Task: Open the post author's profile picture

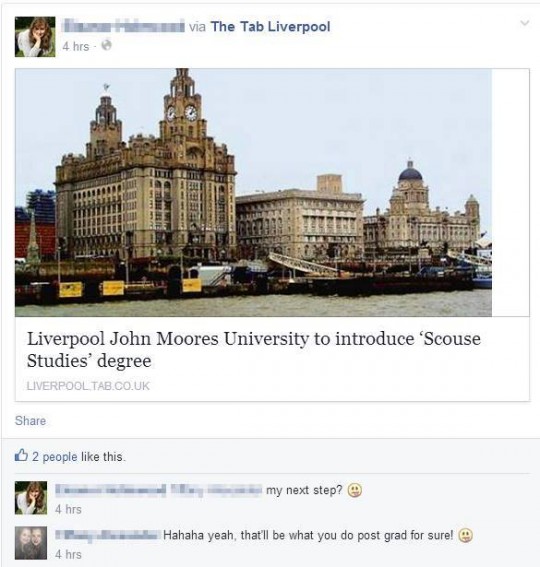Action: coord(35,37)
